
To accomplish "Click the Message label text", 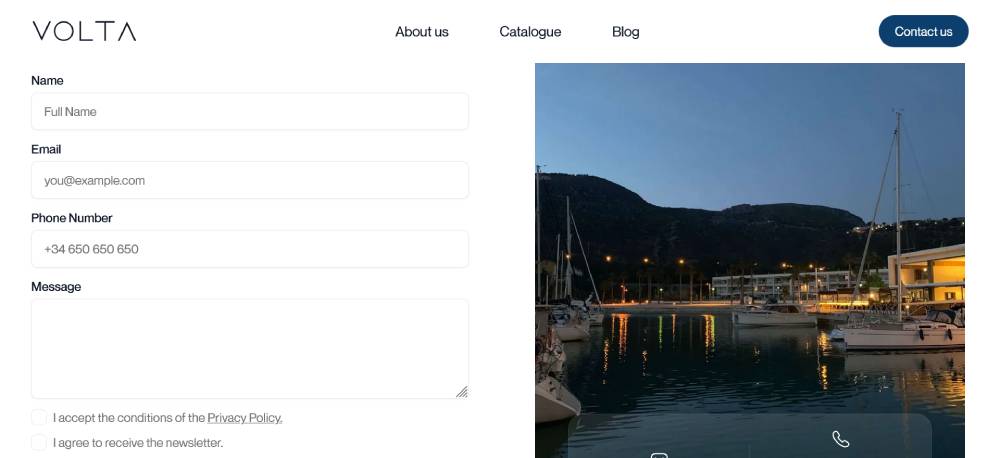I will click(x=56, y=287).
